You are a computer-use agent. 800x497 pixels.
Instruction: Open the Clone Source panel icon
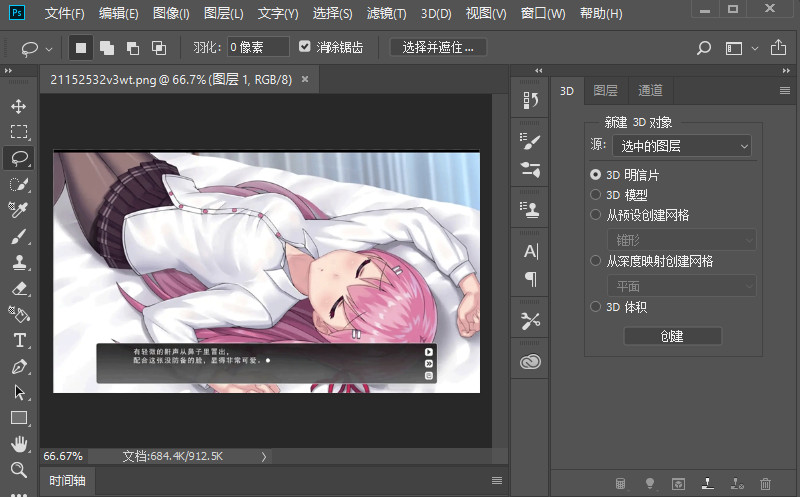530,210
